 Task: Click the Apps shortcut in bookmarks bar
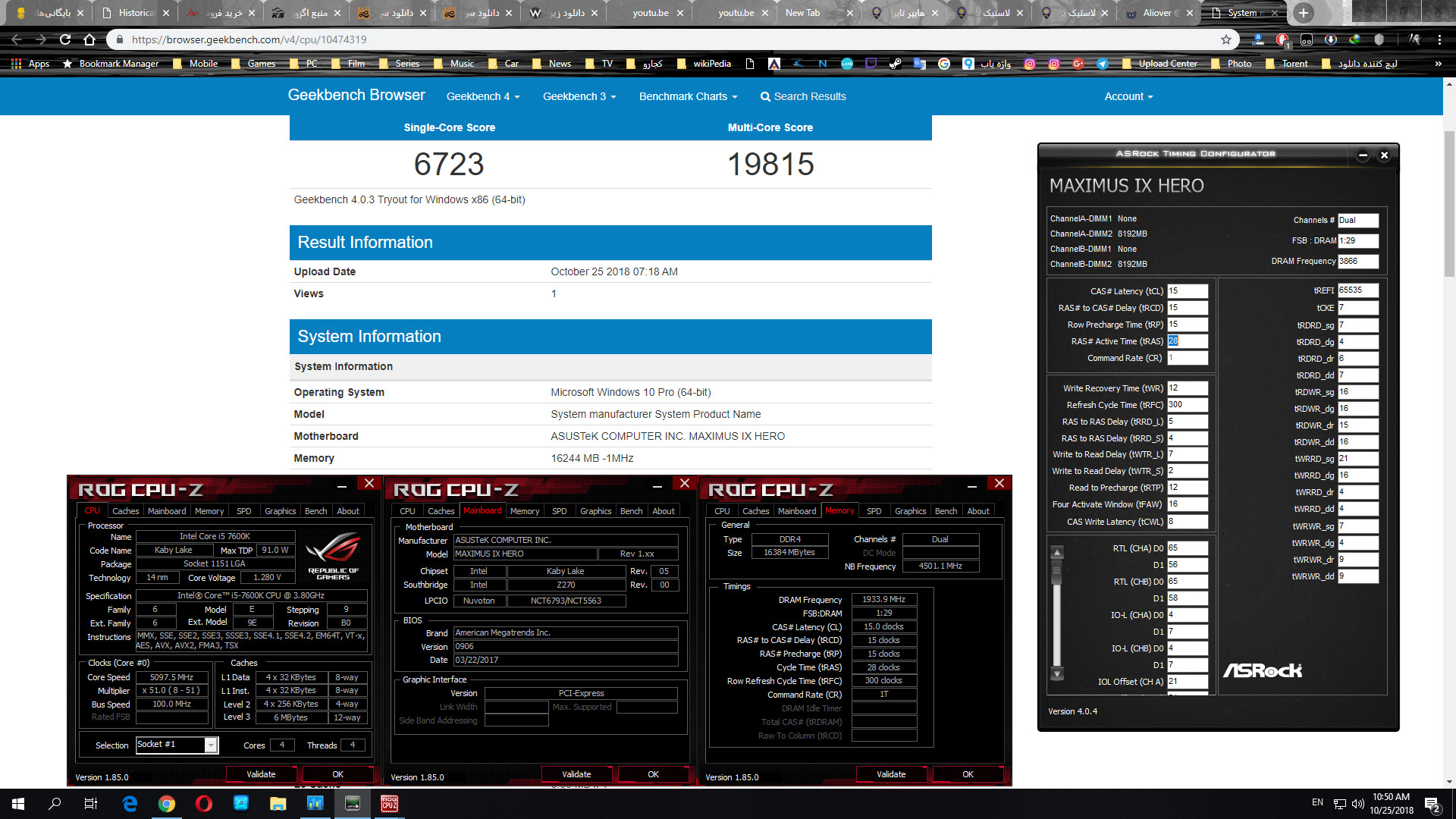coord(30,64)
